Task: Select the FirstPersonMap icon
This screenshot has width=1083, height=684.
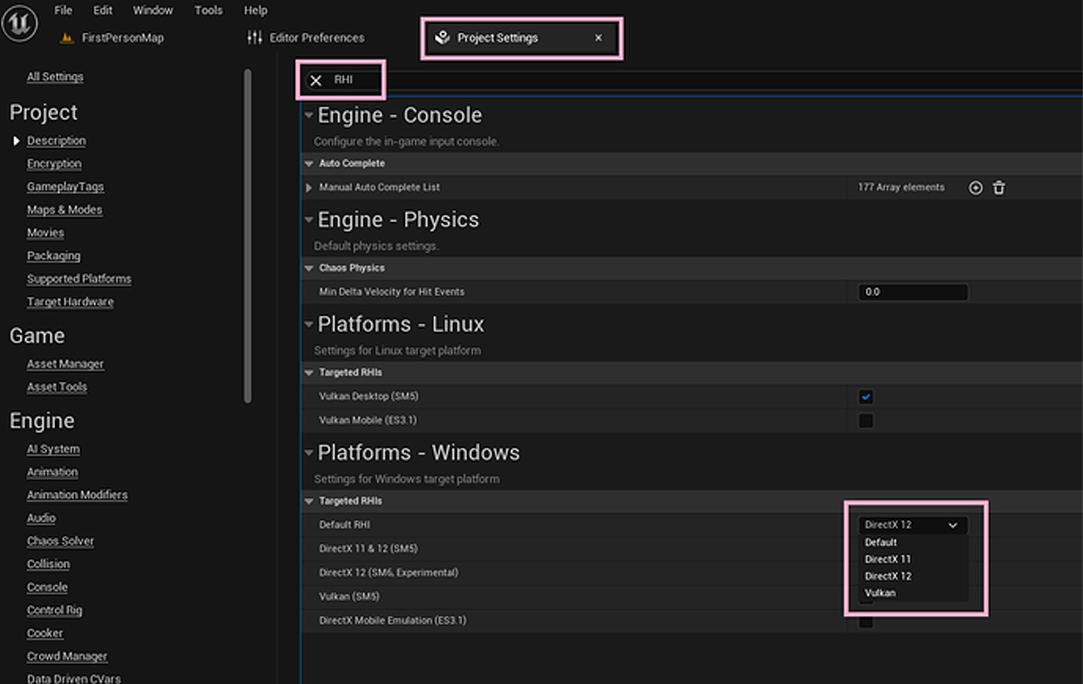Action: click(65, 36)
